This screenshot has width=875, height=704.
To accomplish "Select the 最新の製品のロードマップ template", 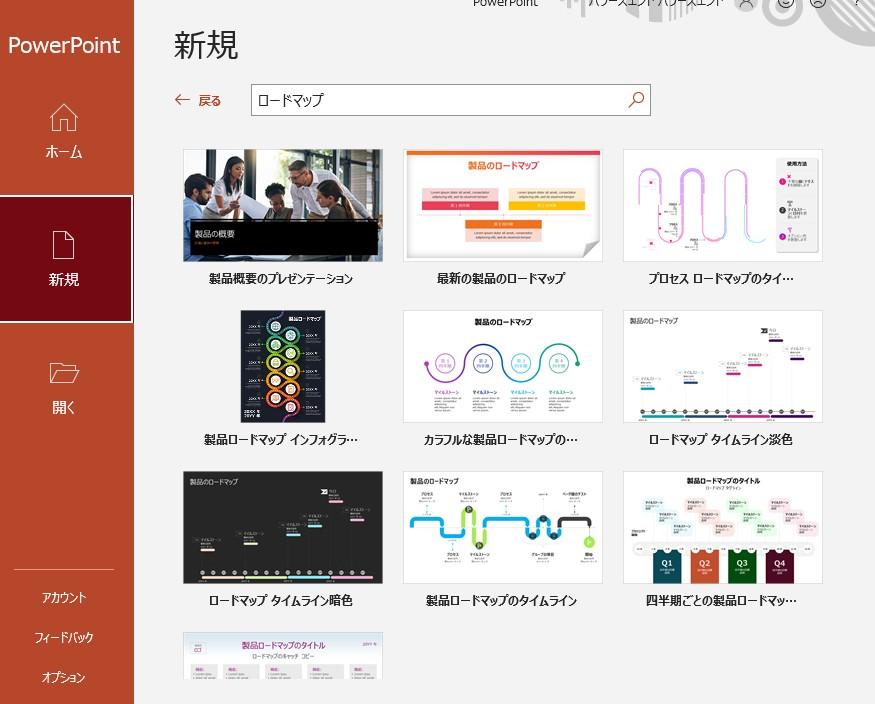I will pos(502,205).
